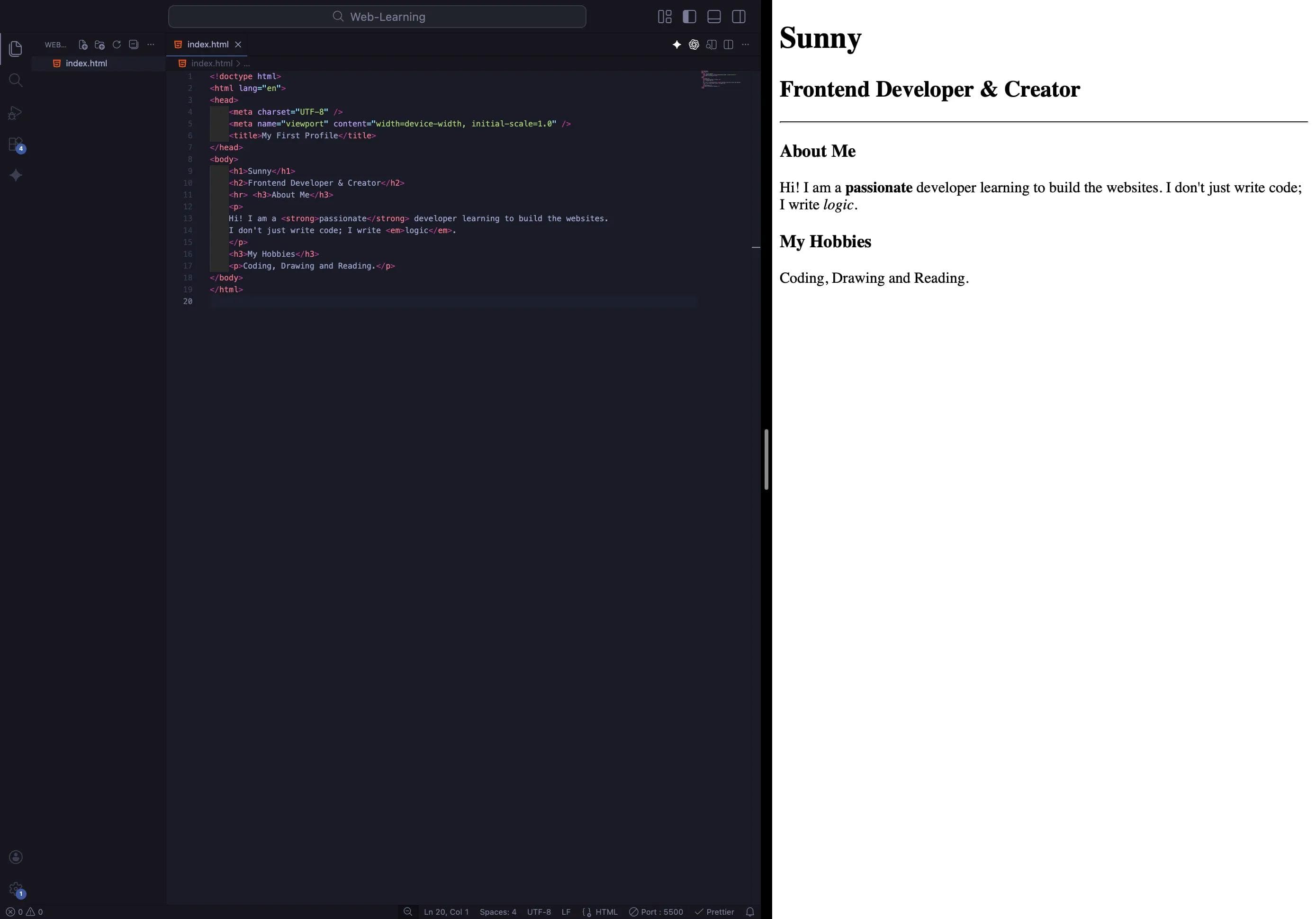Refresh the explorer file list
1316x919 pixels.
pyautogui.click(x=117, y=45)
